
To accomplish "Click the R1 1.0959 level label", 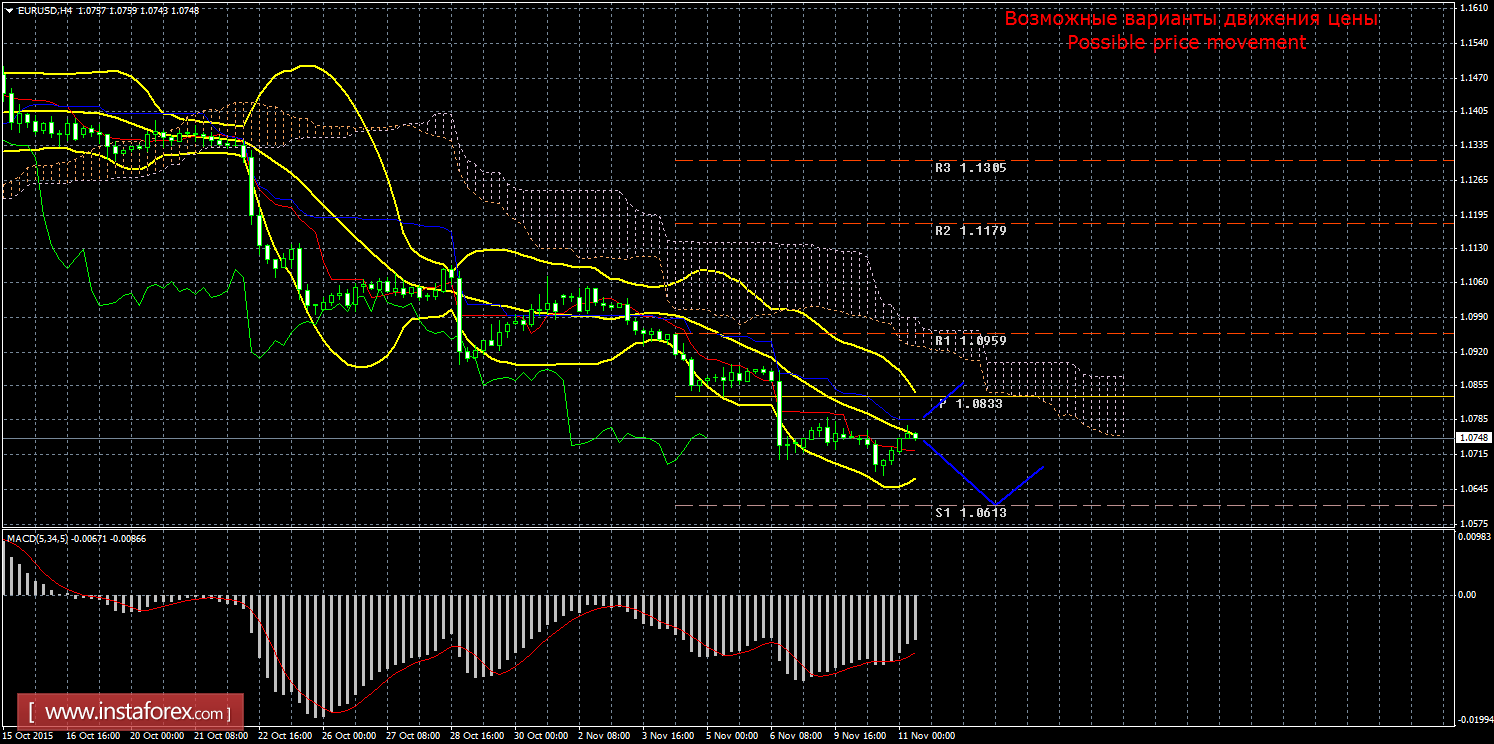I will (x=970, y=341).
